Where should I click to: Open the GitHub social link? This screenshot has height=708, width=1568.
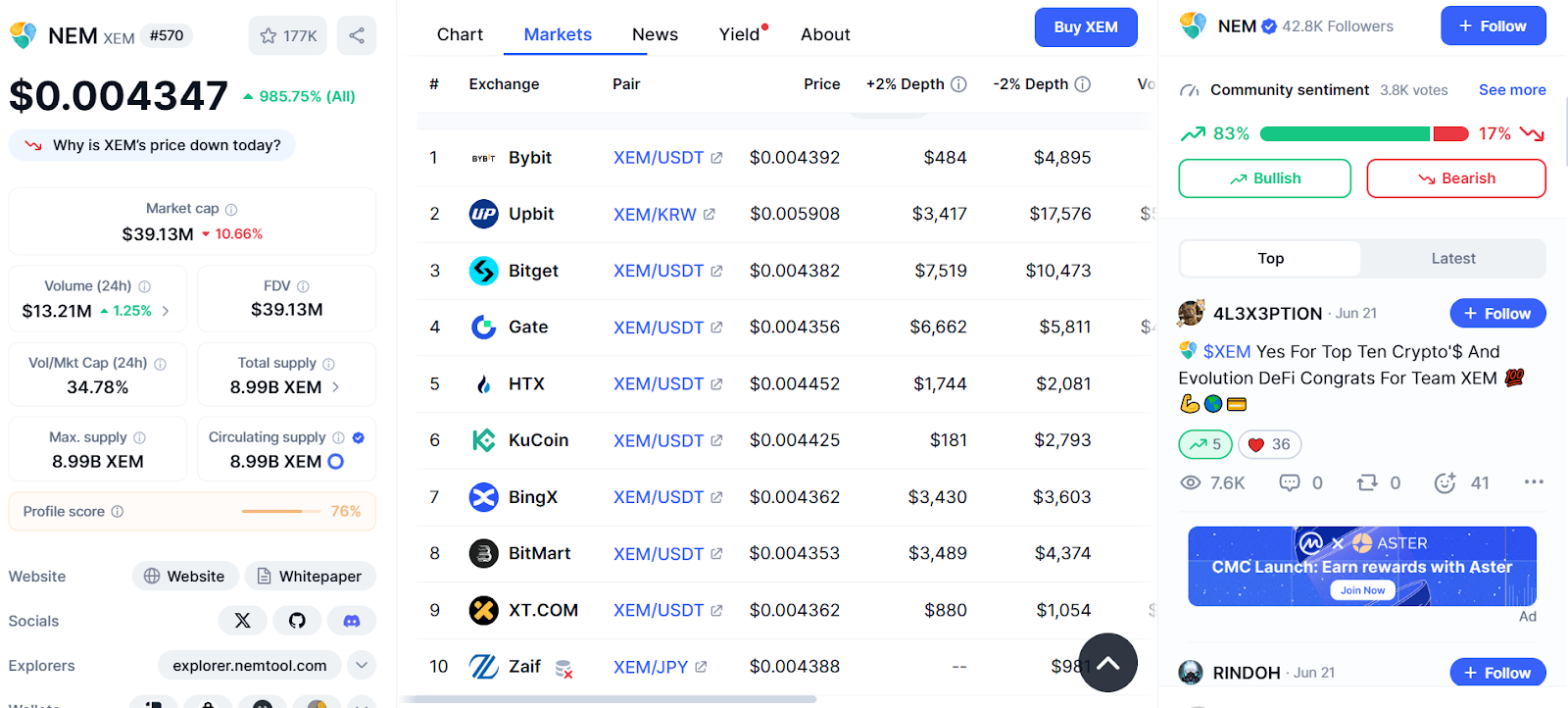(x=297, y=621)
